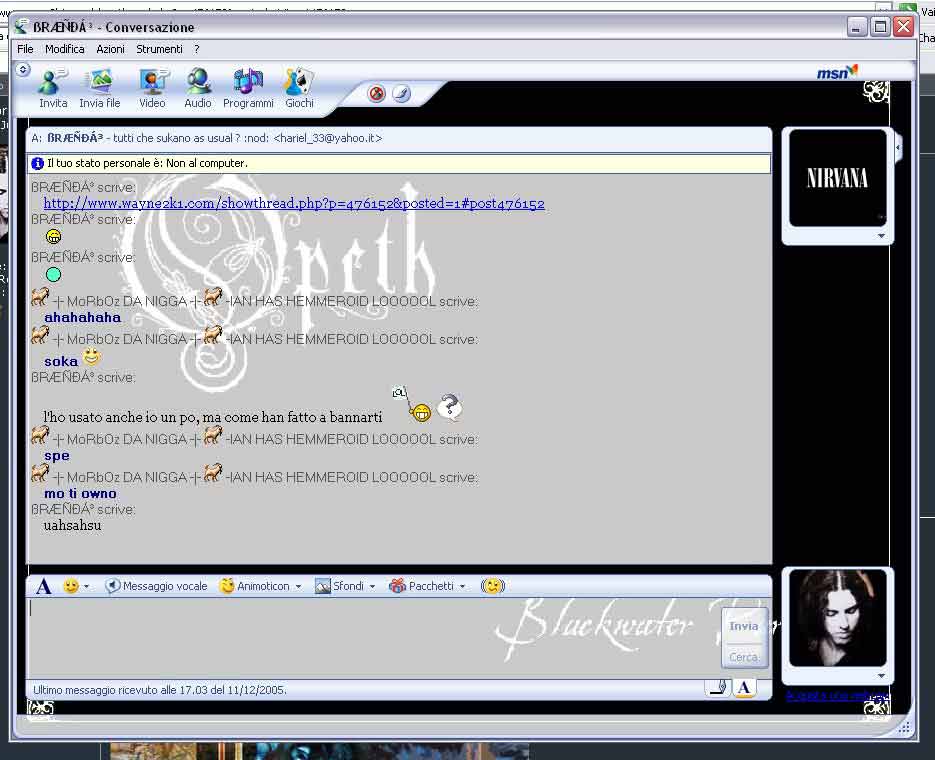Open the font settings letter A icon
The width and height of the screenshot is (935, 760).
pyautogui.click(x=44, y=587)
